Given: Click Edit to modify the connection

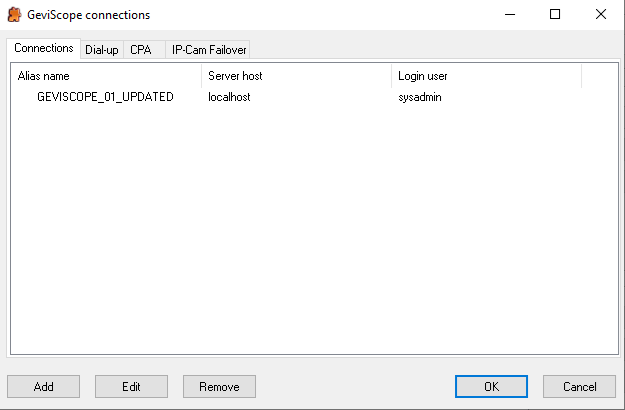Looking at the screenshot, I should coord(131,386).
